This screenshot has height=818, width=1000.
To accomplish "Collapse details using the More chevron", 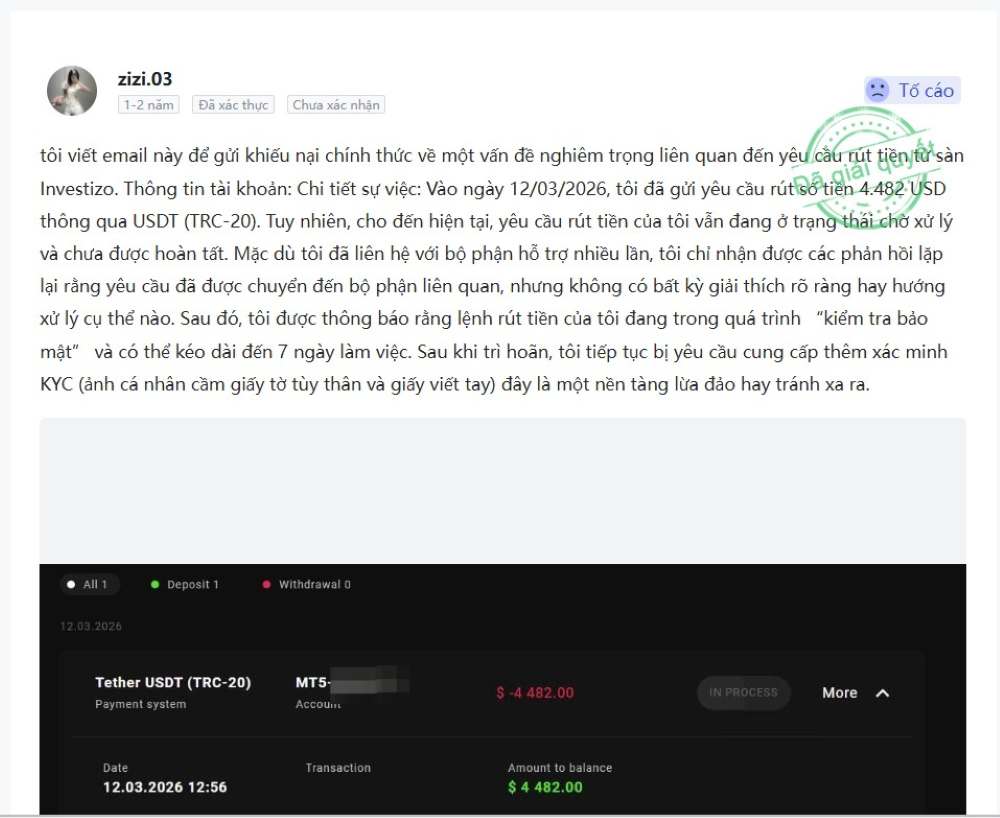I will point(883,693).
